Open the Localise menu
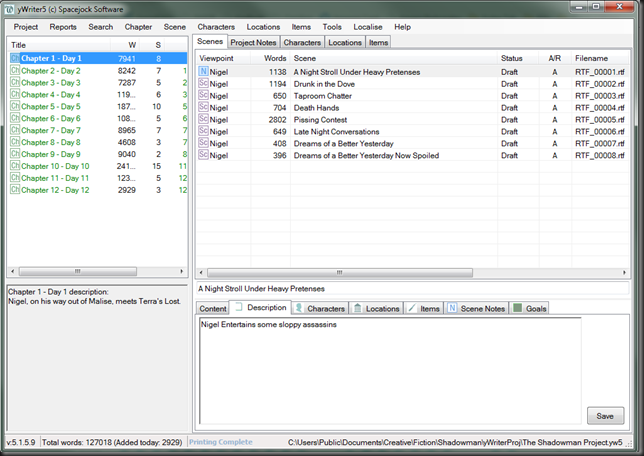 coord(368,27)
